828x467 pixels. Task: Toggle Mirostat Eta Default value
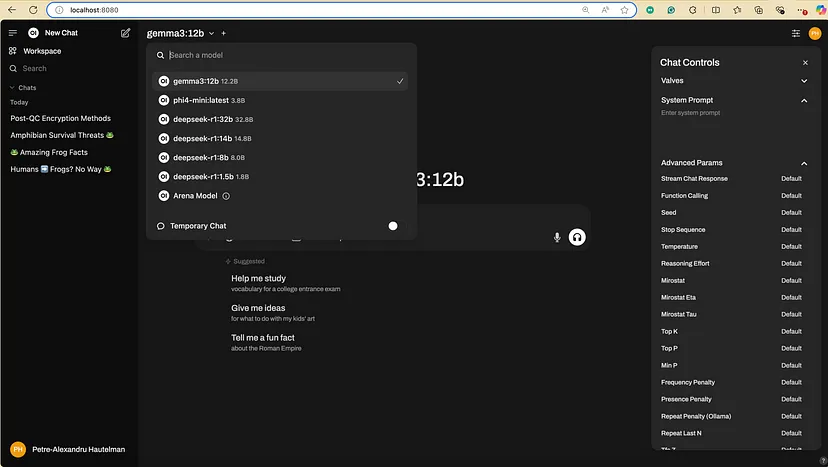[791, 297]
